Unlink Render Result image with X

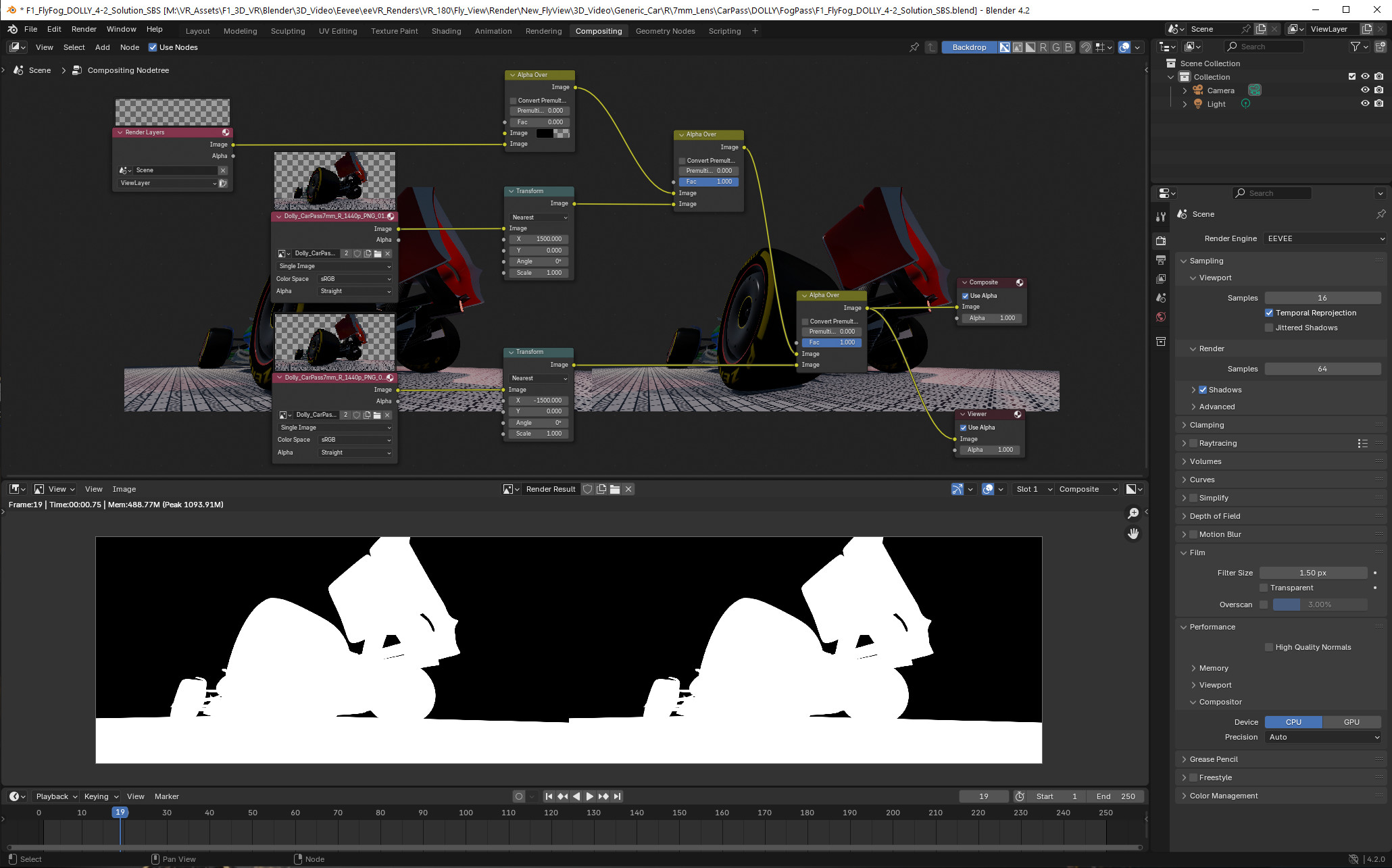tap(628, 489)
